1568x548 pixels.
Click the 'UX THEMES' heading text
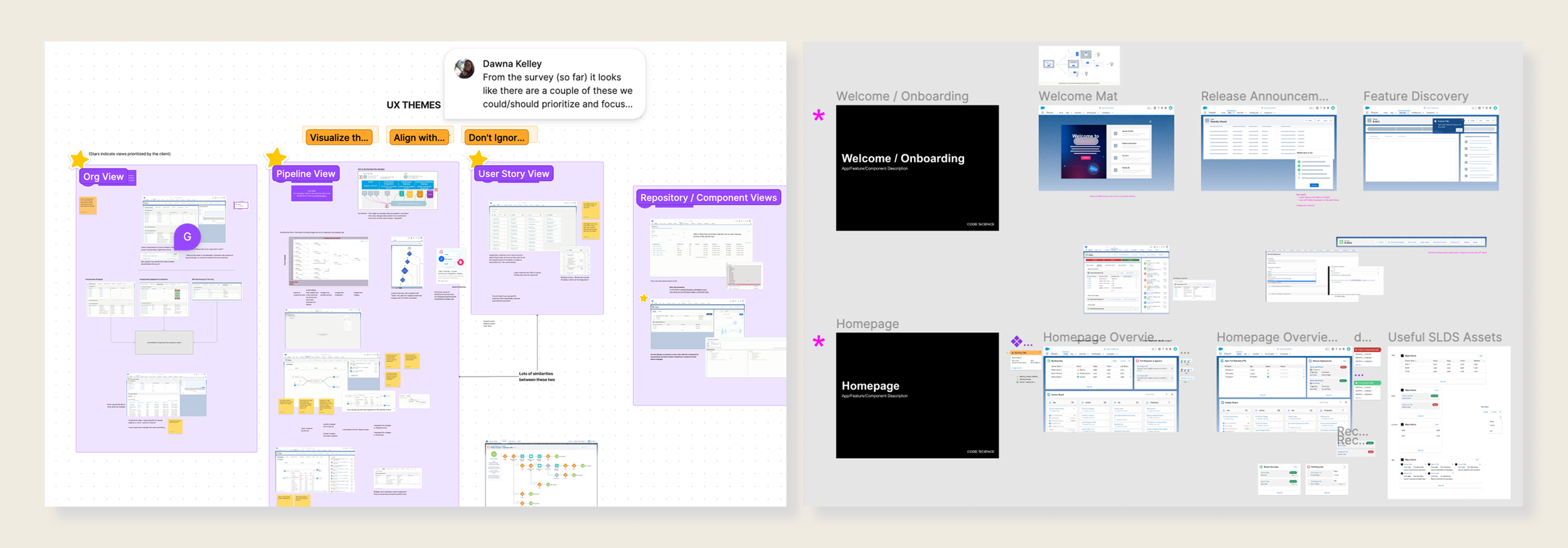(x=413, y=105)
